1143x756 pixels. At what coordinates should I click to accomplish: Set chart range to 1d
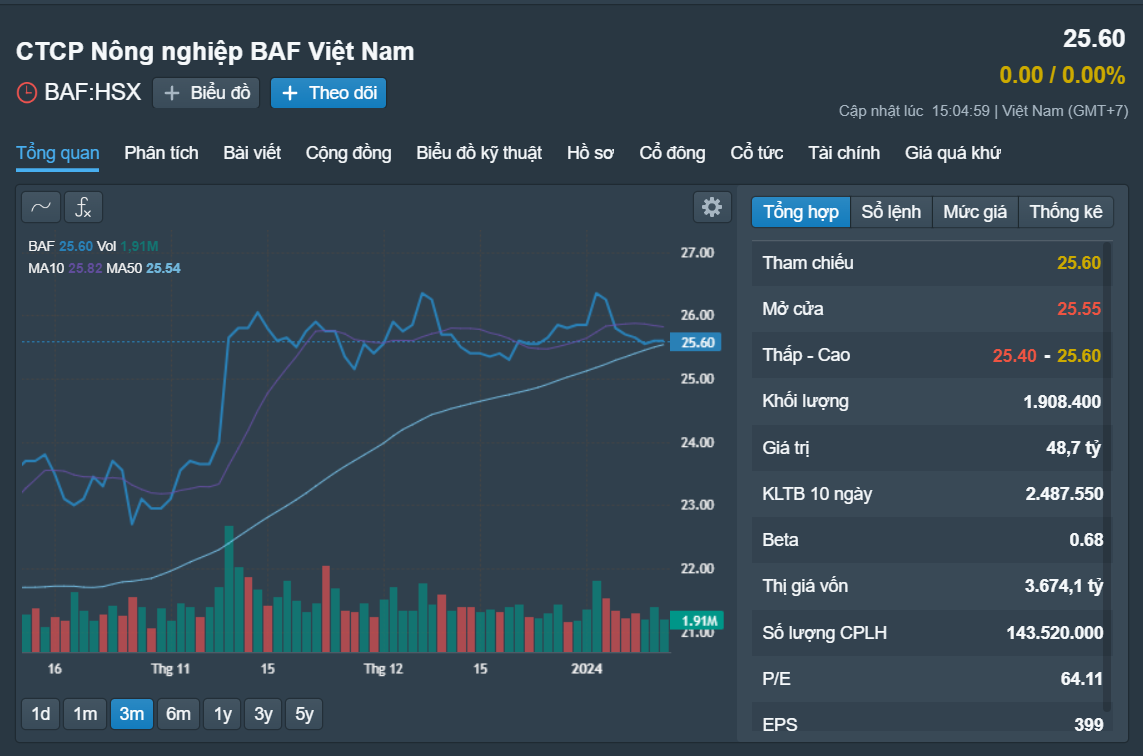click(x=41, y=714)
